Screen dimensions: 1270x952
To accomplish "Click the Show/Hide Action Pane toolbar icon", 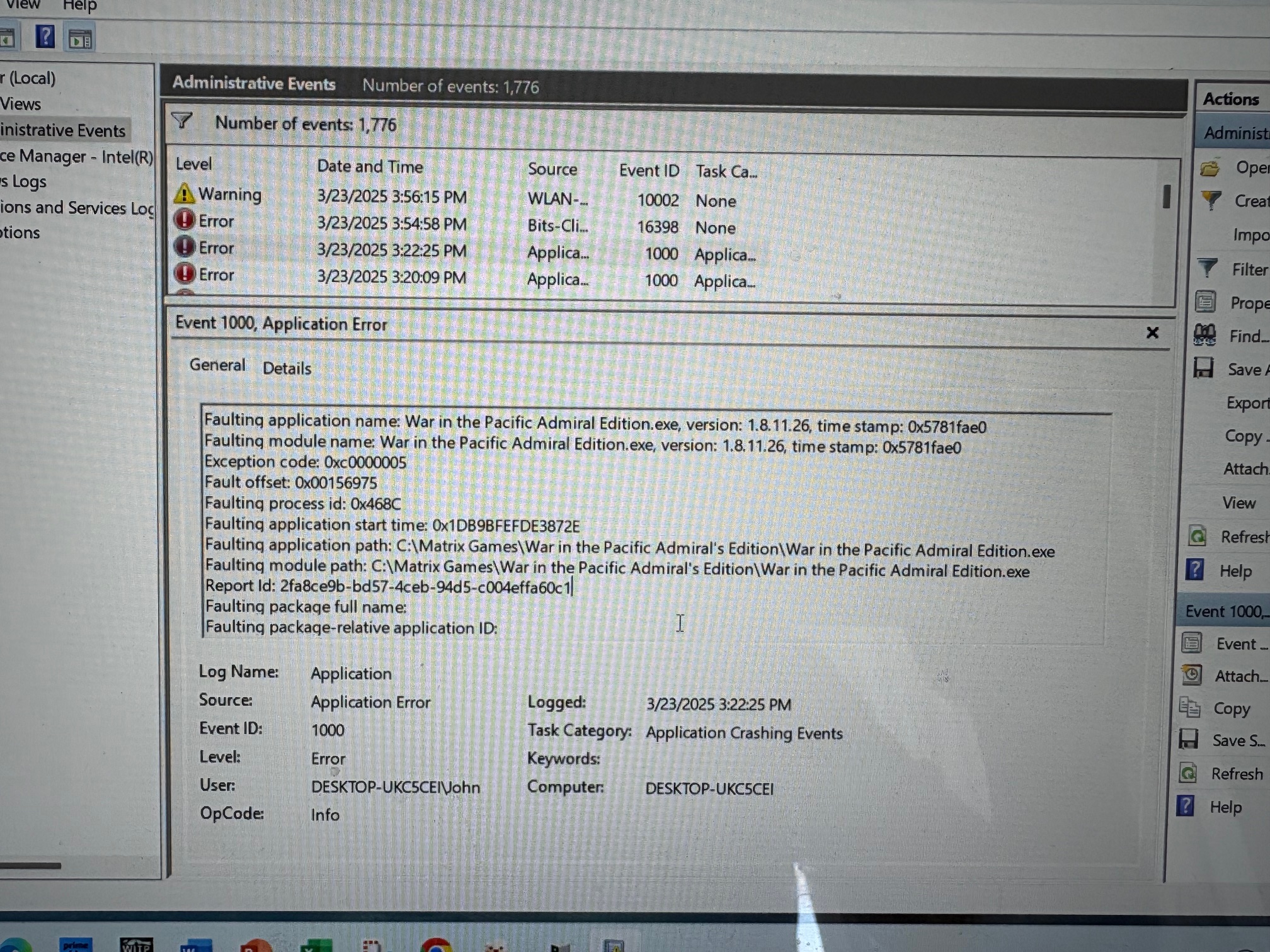I will pos(81,40).
